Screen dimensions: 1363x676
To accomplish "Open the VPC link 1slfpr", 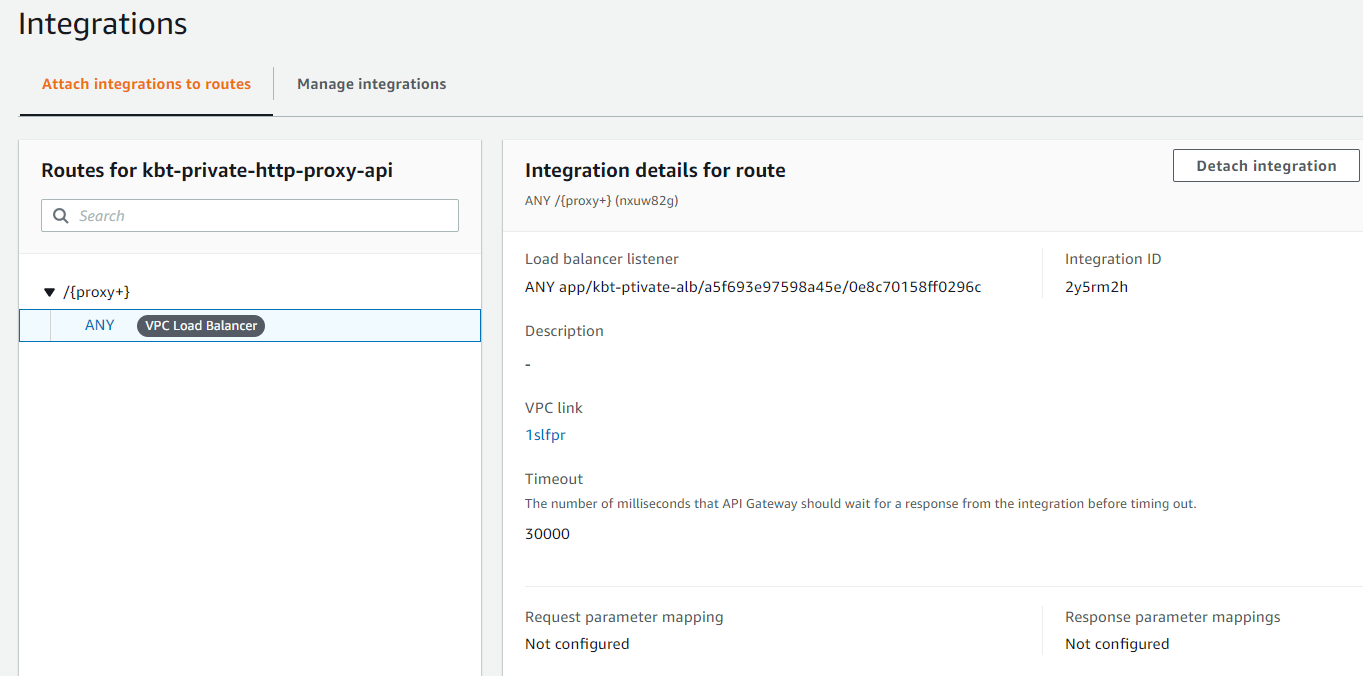I will pyautogui.click(x=545, y=435).
